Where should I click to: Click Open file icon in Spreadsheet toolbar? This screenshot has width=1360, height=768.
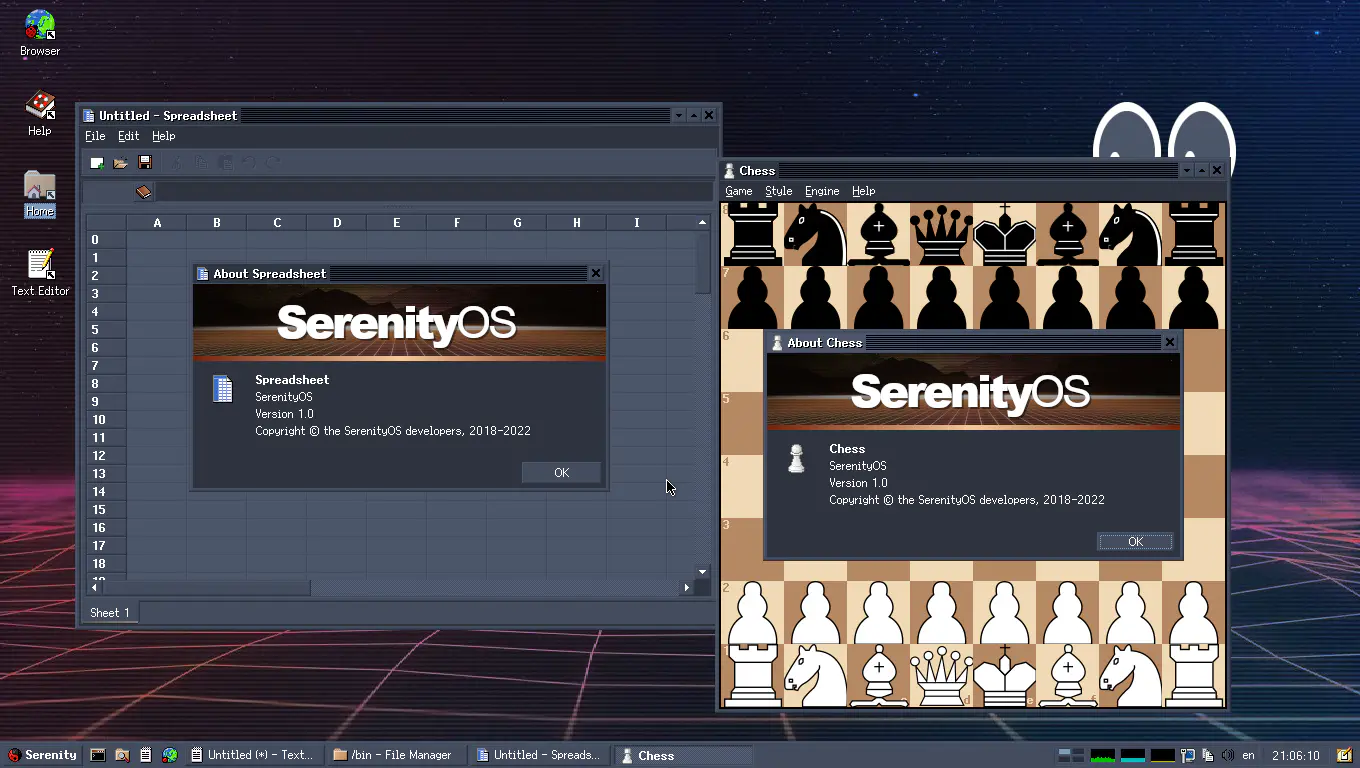click(121, 163)
